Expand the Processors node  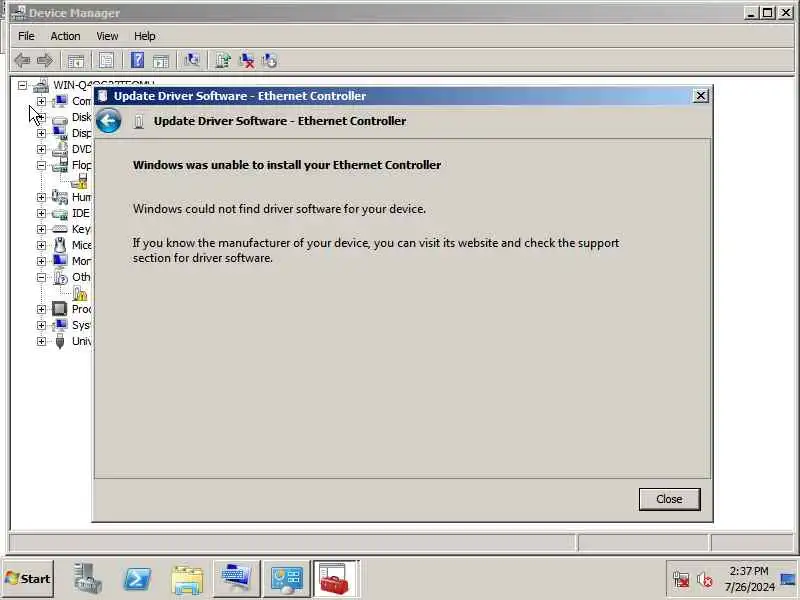pyautogui.click(x=41, y=309)
